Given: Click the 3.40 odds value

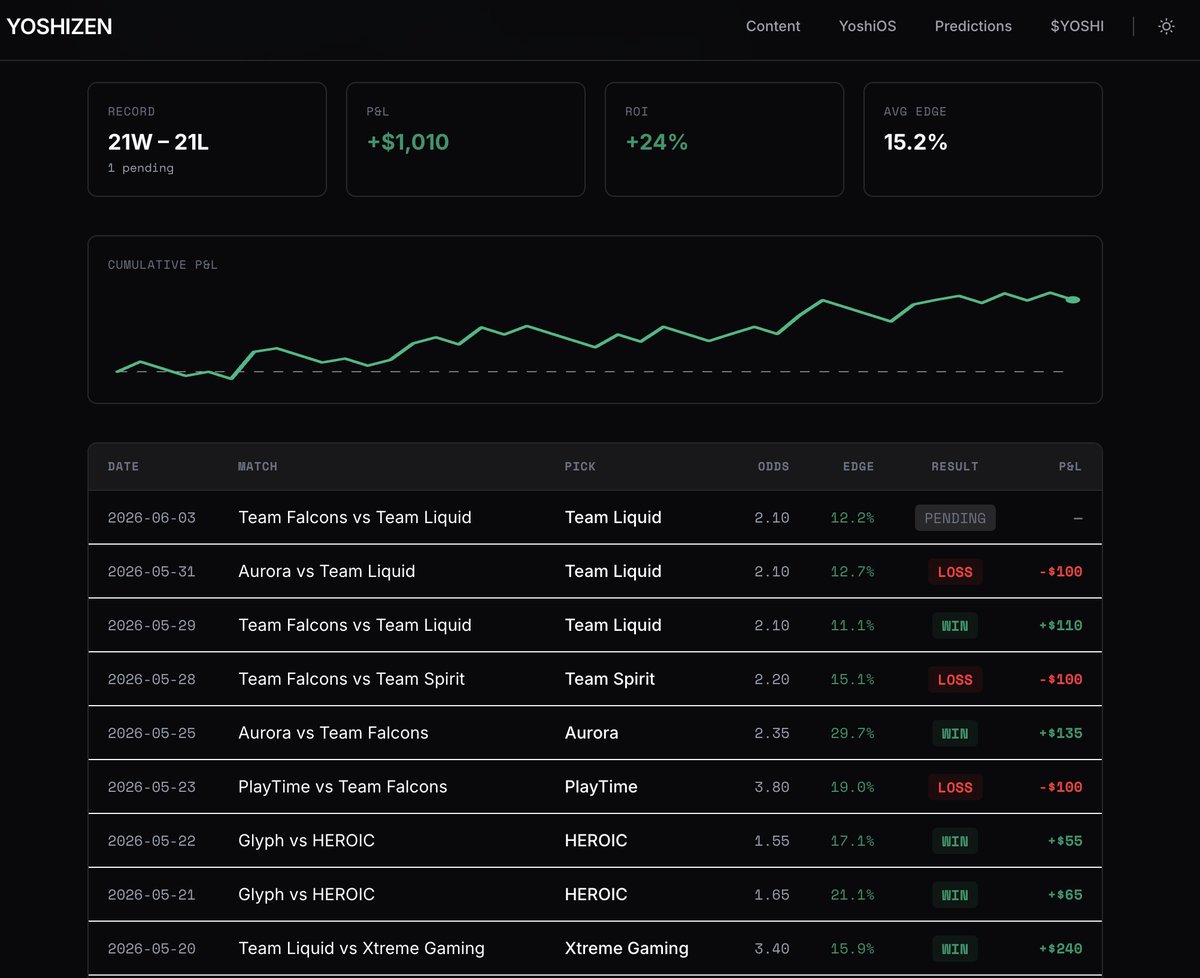Looking at the screenshot, I should [772, 949].
